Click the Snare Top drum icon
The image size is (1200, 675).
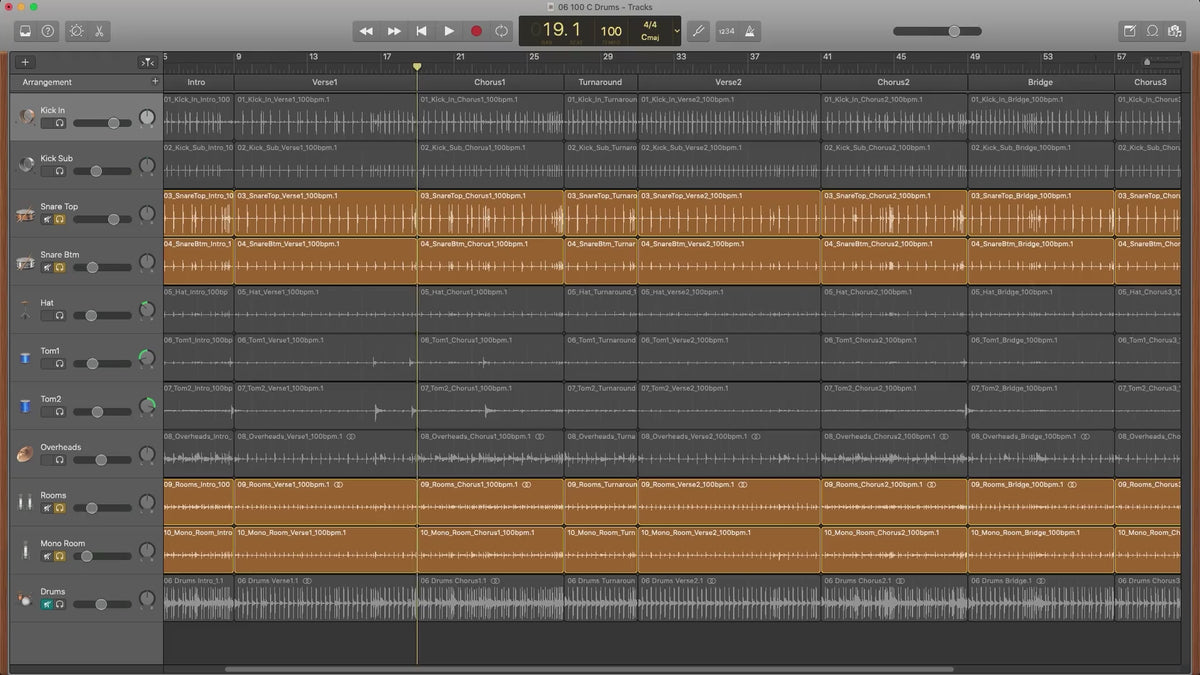coord(26,214)
